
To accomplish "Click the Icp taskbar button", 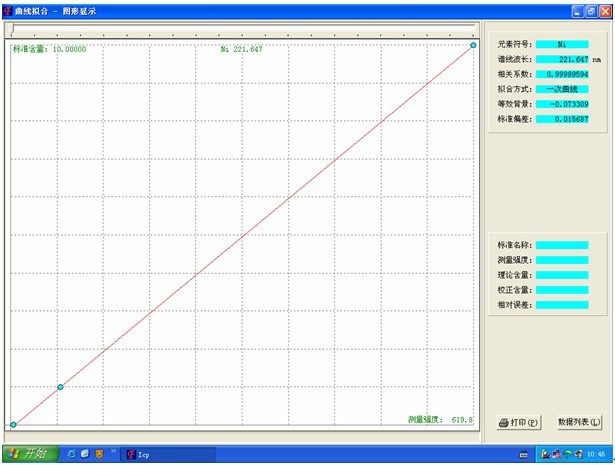I will click(x=140, y=454).
